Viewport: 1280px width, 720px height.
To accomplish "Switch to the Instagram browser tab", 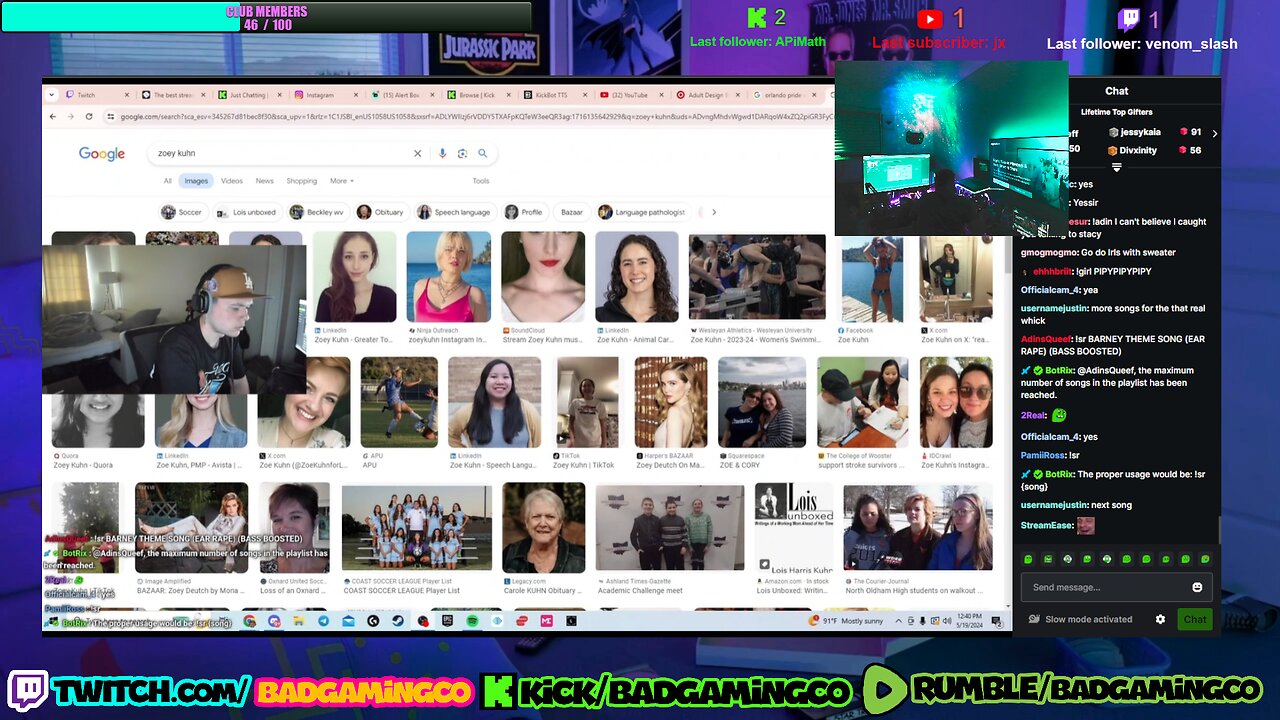I will click(320, 95).
